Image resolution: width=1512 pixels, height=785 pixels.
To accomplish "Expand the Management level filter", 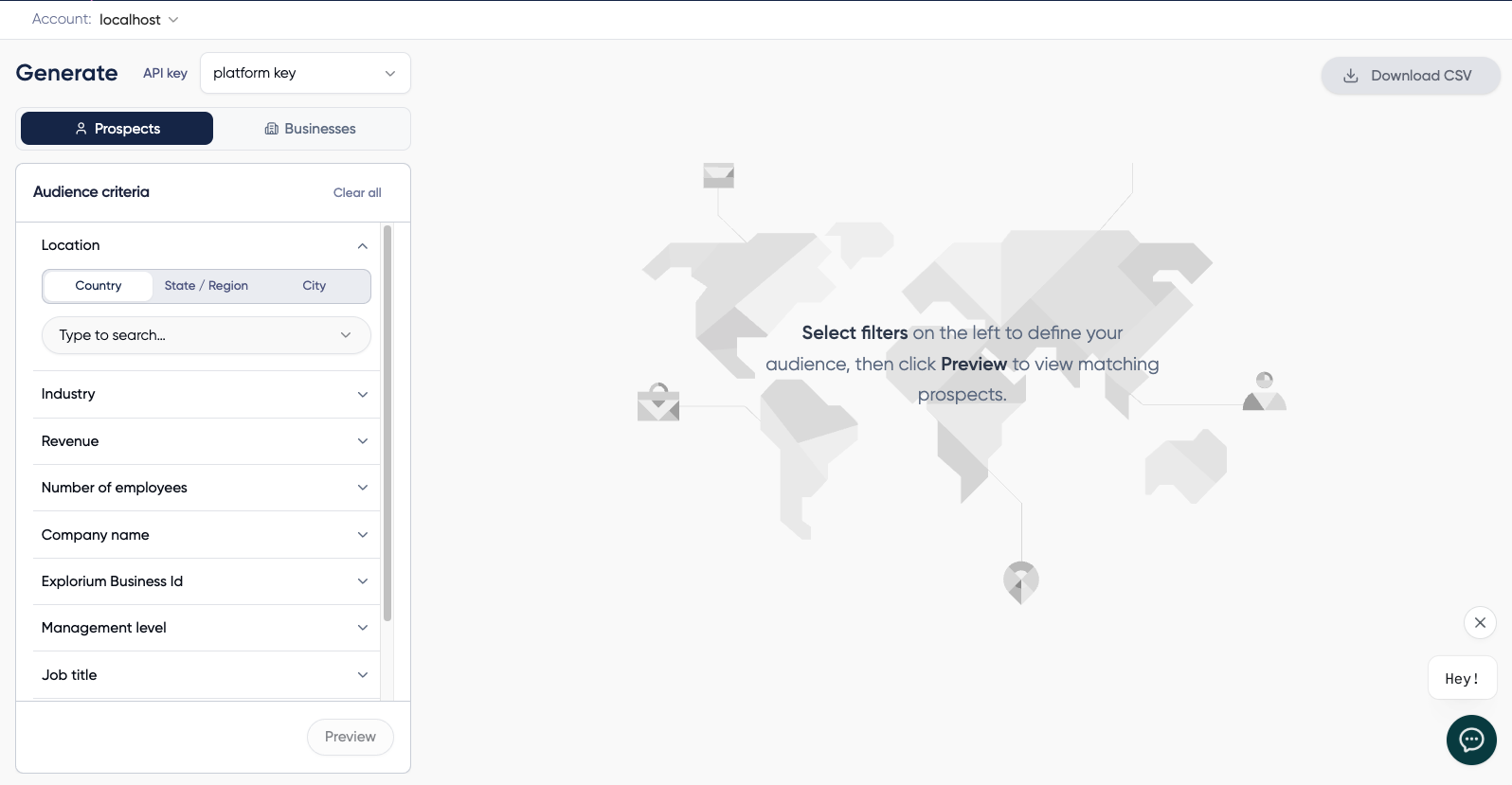I will 205,628.
